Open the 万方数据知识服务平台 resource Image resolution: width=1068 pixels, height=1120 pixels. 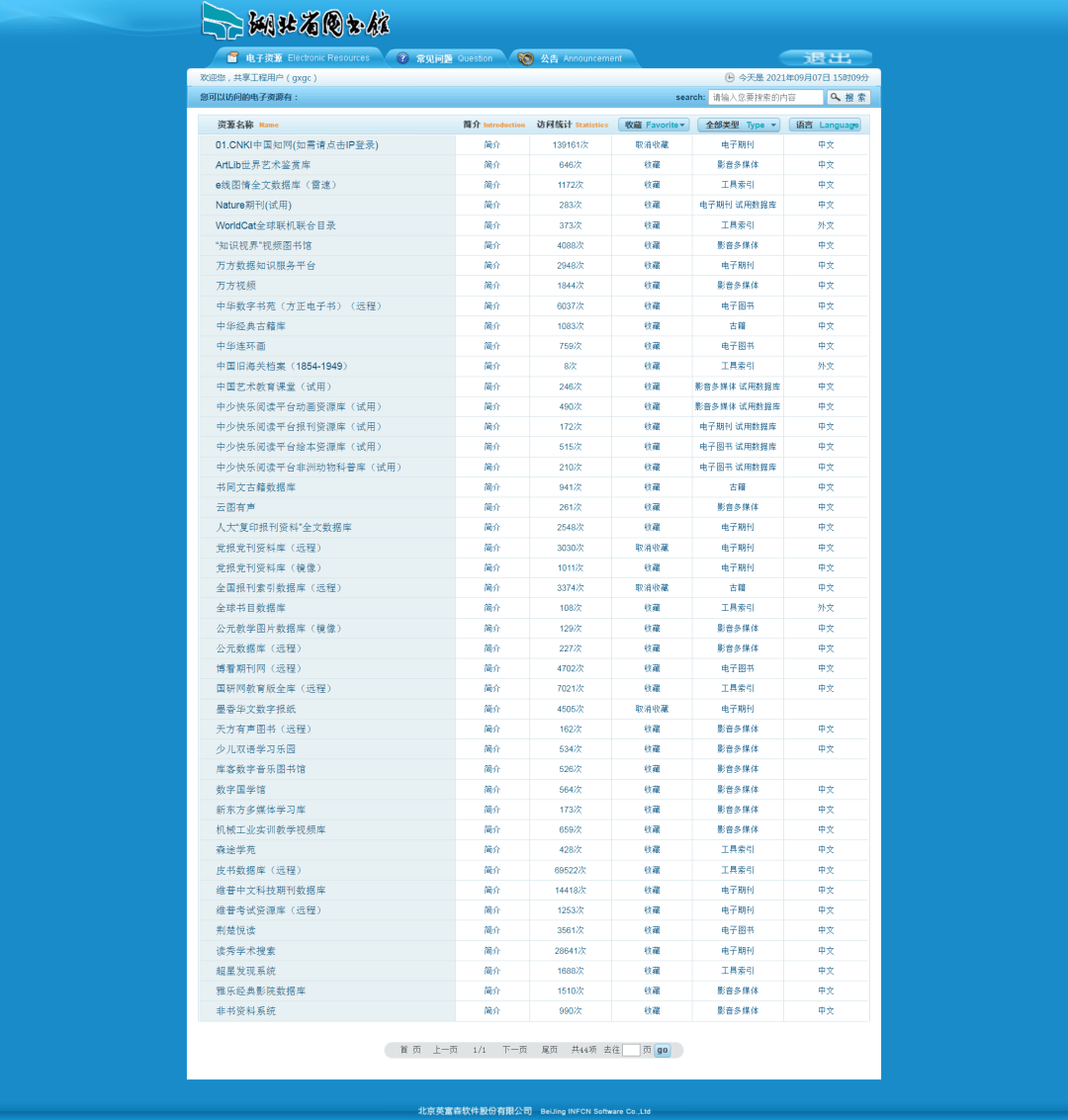coord(265,266)
